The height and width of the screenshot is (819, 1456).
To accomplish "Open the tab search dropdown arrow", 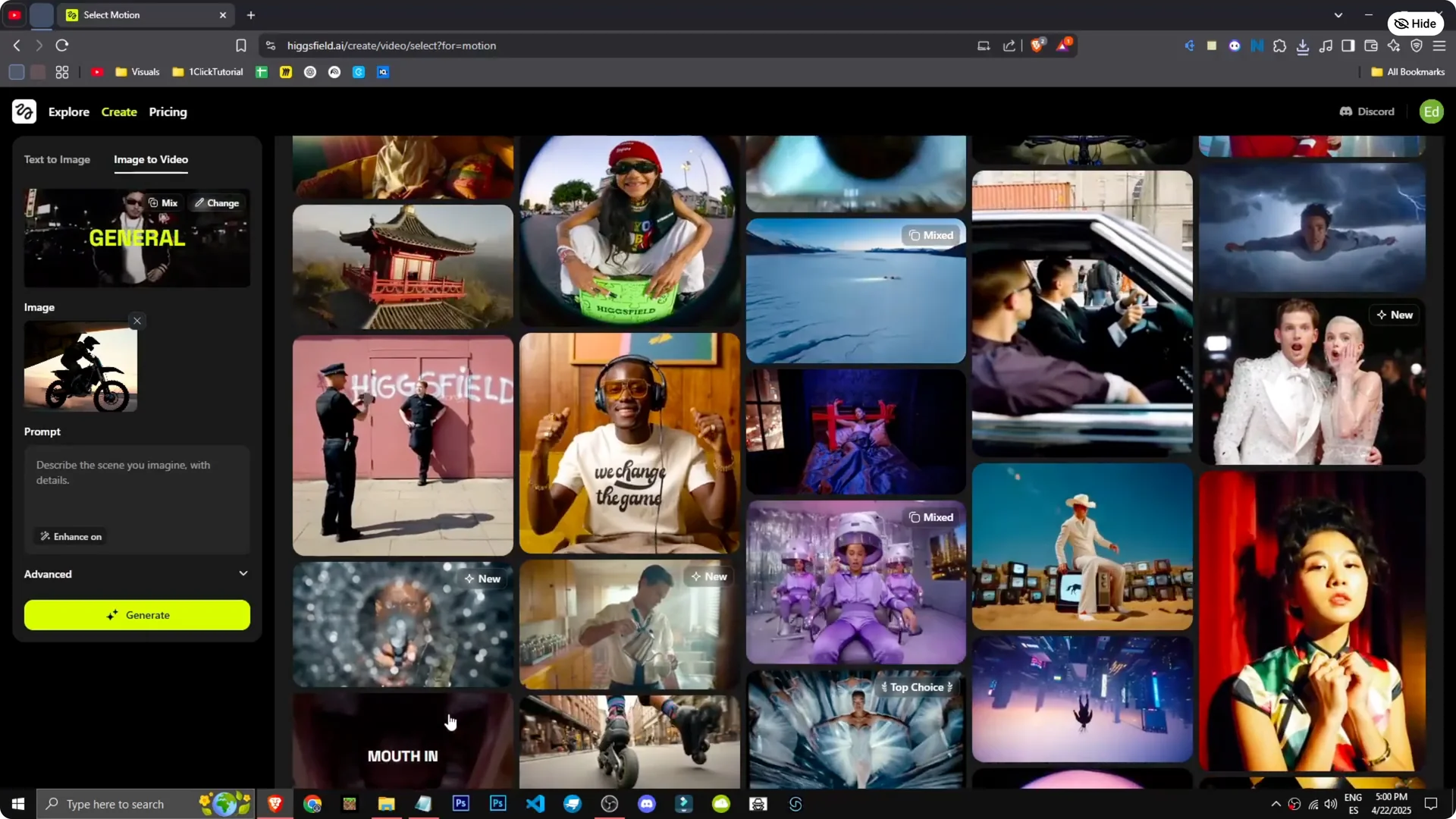I will [1339, 14].
